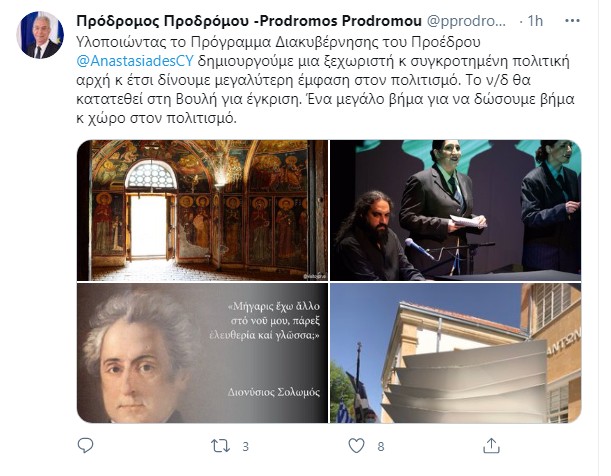611x476 pixels.
Task: Click the retweet count 3
Action: tap(245, 446)
